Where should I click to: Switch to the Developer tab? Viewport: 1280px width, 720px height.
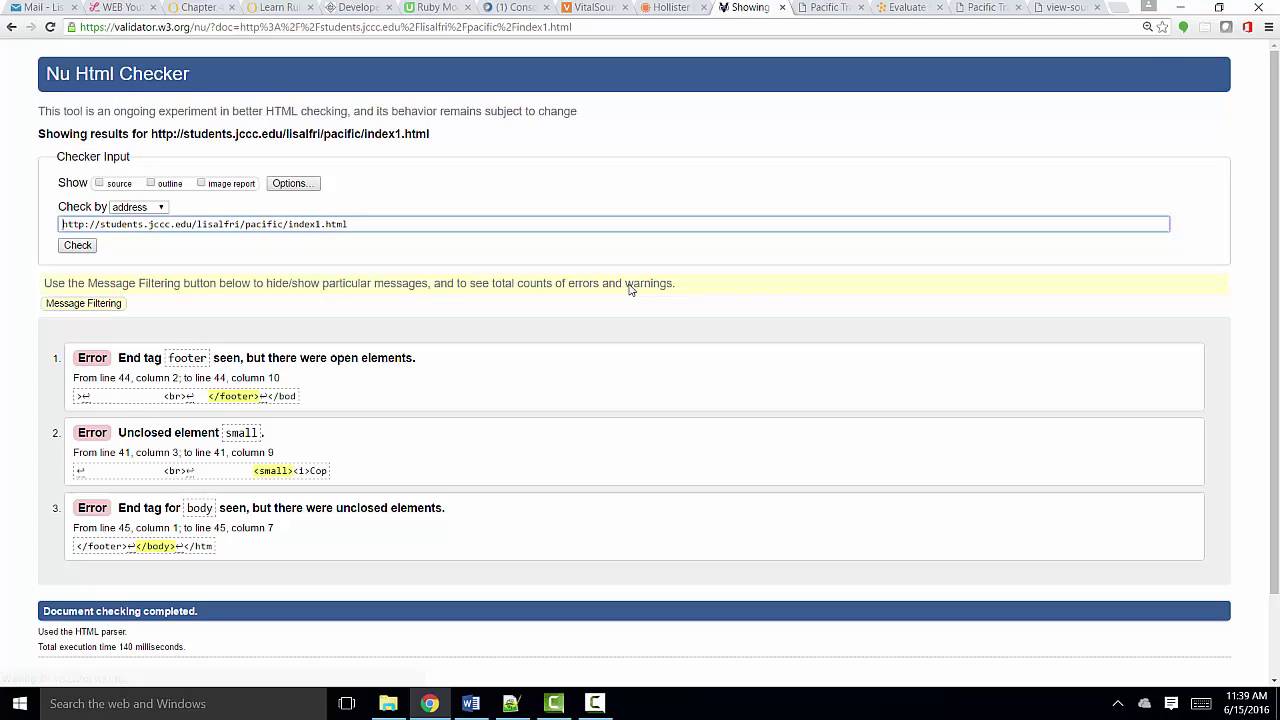click(x=353, y=7)
